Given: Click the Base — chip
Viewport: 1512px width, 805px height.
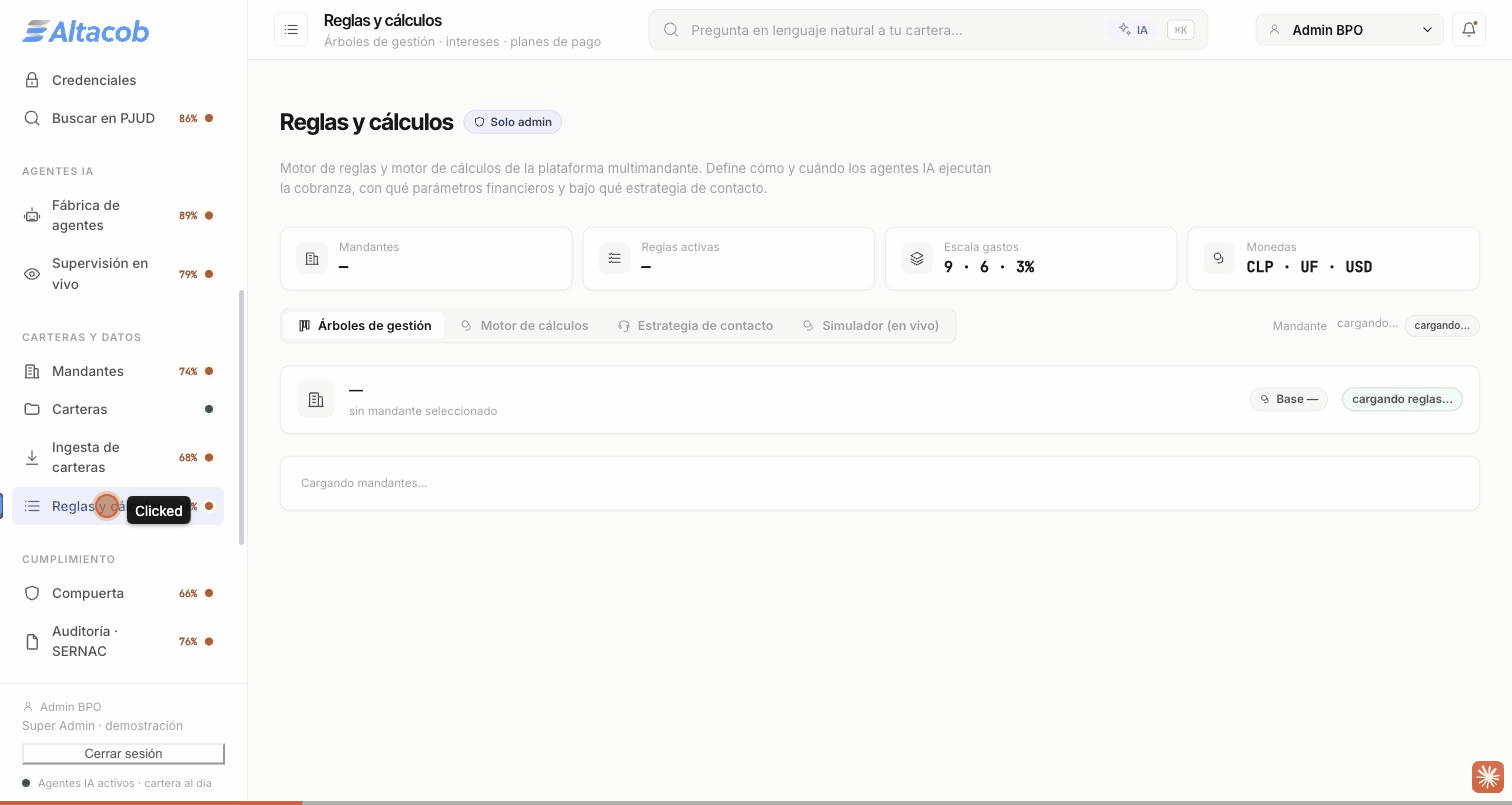Looking at the screenshot, I should coord(1289,399).
